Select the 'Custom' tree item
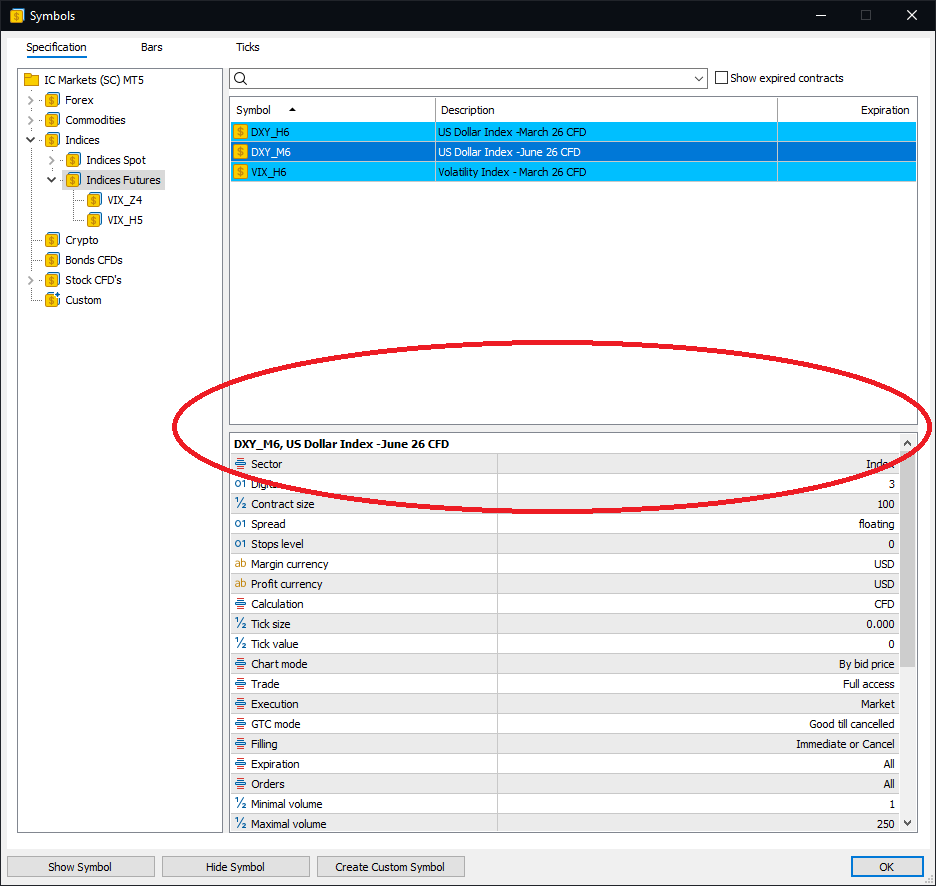The width and height of the screenshot is (936, 886). tap(83, 300)
